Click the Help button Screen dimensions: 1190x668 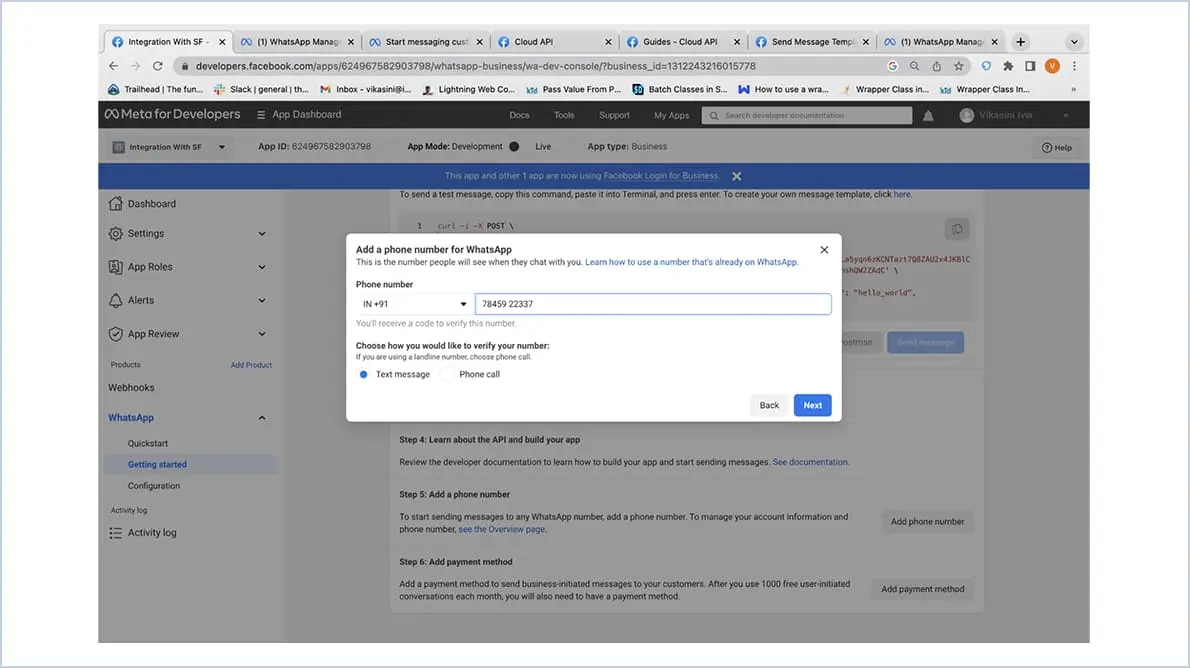coord(1056,147)
